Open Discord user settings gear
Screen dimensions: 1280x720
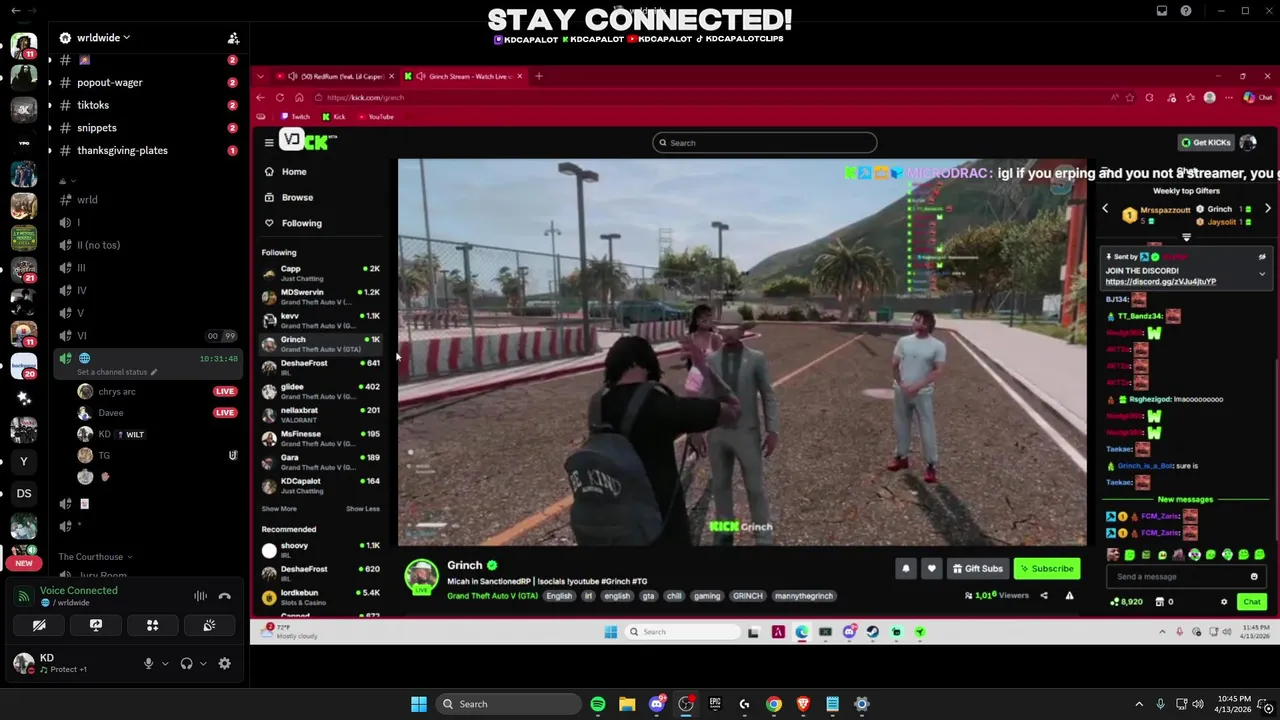pyautogui.click(x=224, y=663)
